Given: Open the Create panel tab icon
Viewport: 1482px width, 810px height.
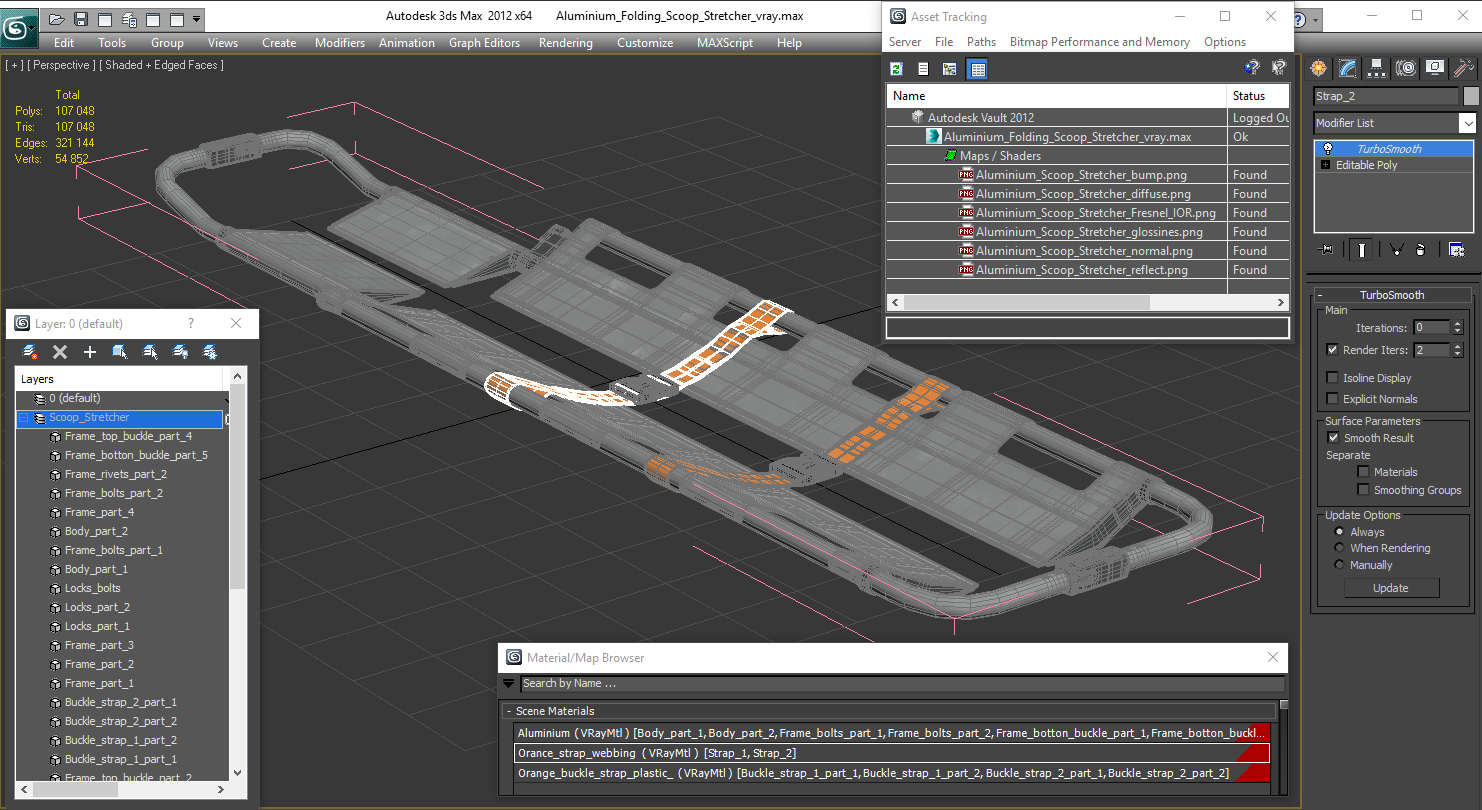Looking at the screenshot, I should pos(1319,68).
